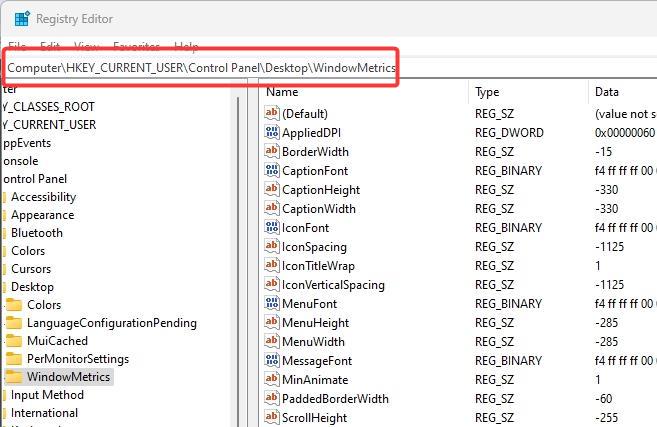Click the (Default) string value icon
This screenshot has height=427, width=657.
(x=272, y=113)
